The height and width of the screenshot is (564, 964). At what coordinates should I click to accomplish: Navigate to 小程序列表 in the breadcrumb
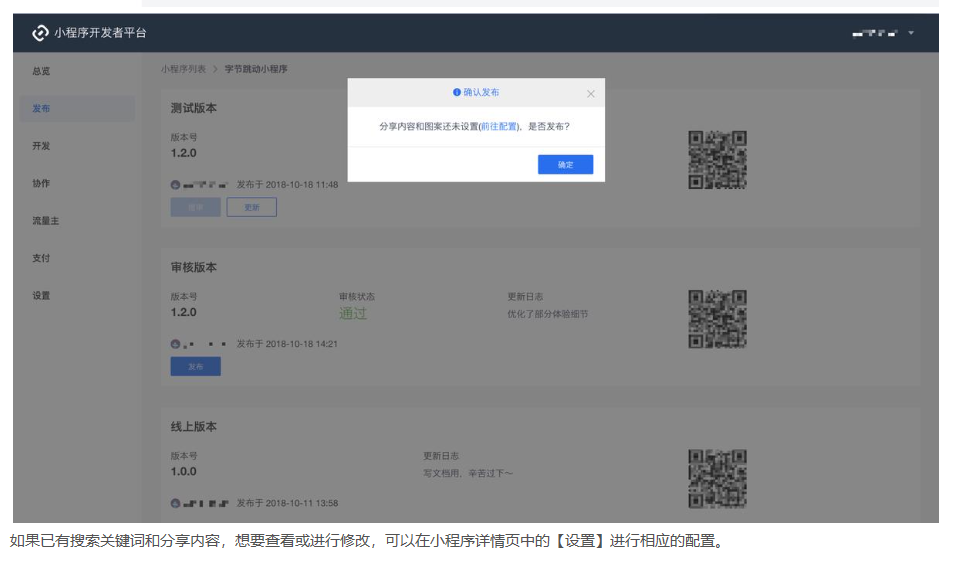coord(183,69)
